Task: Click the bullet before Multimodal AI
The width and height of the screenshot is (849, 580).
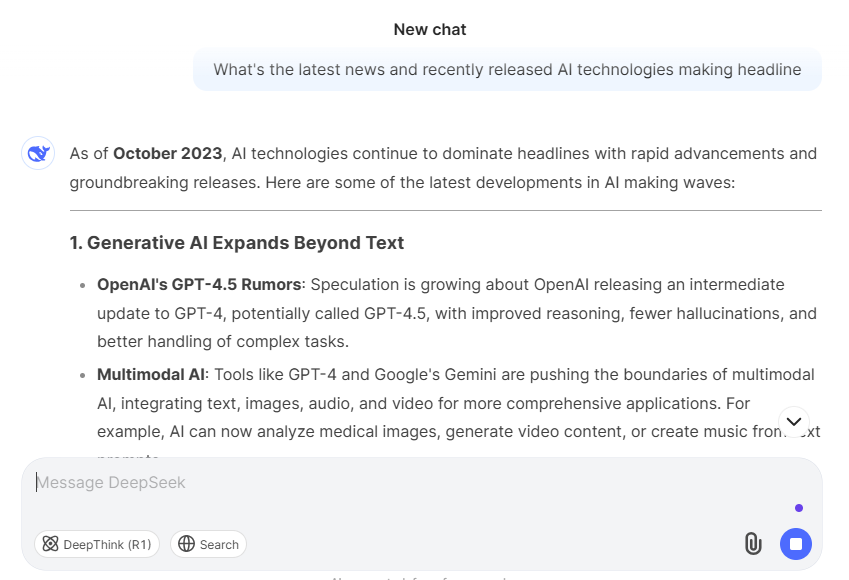Action: 82,376
